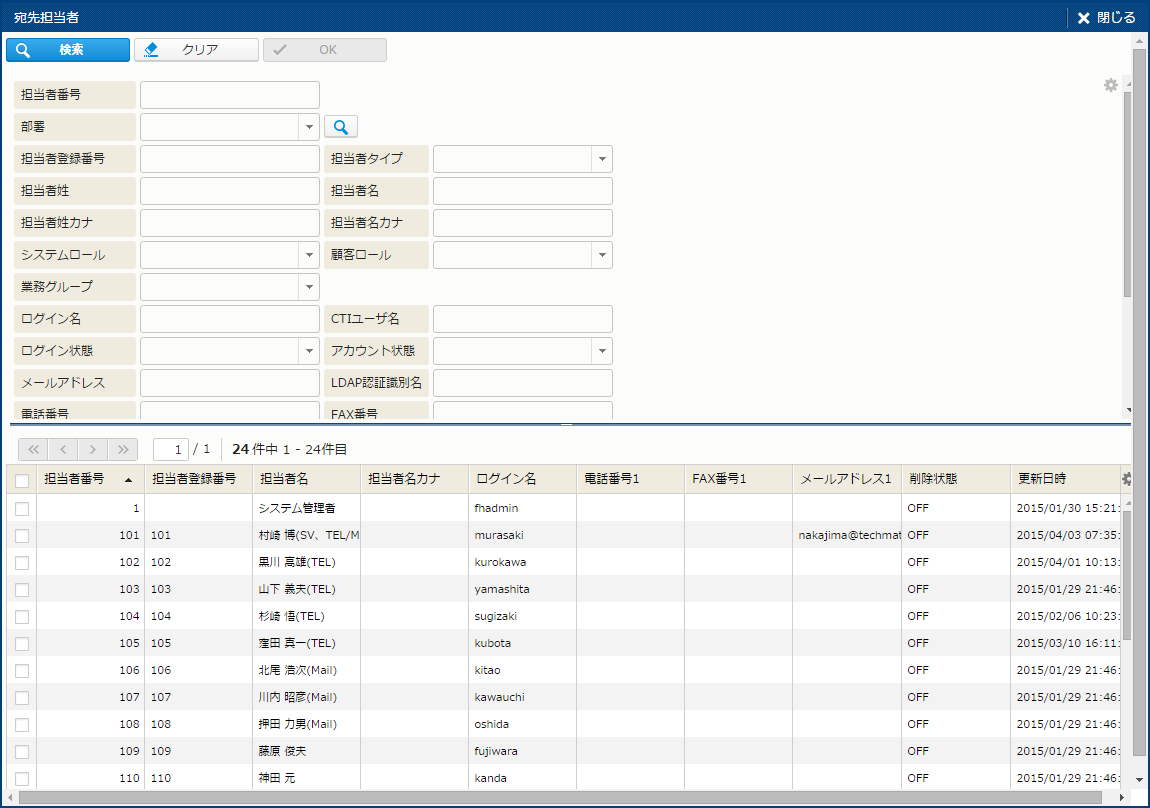Click the magnifier icon beside 部署 dropdown
The width and height of the screenshot is (1150, 808).
click(340, 127)
